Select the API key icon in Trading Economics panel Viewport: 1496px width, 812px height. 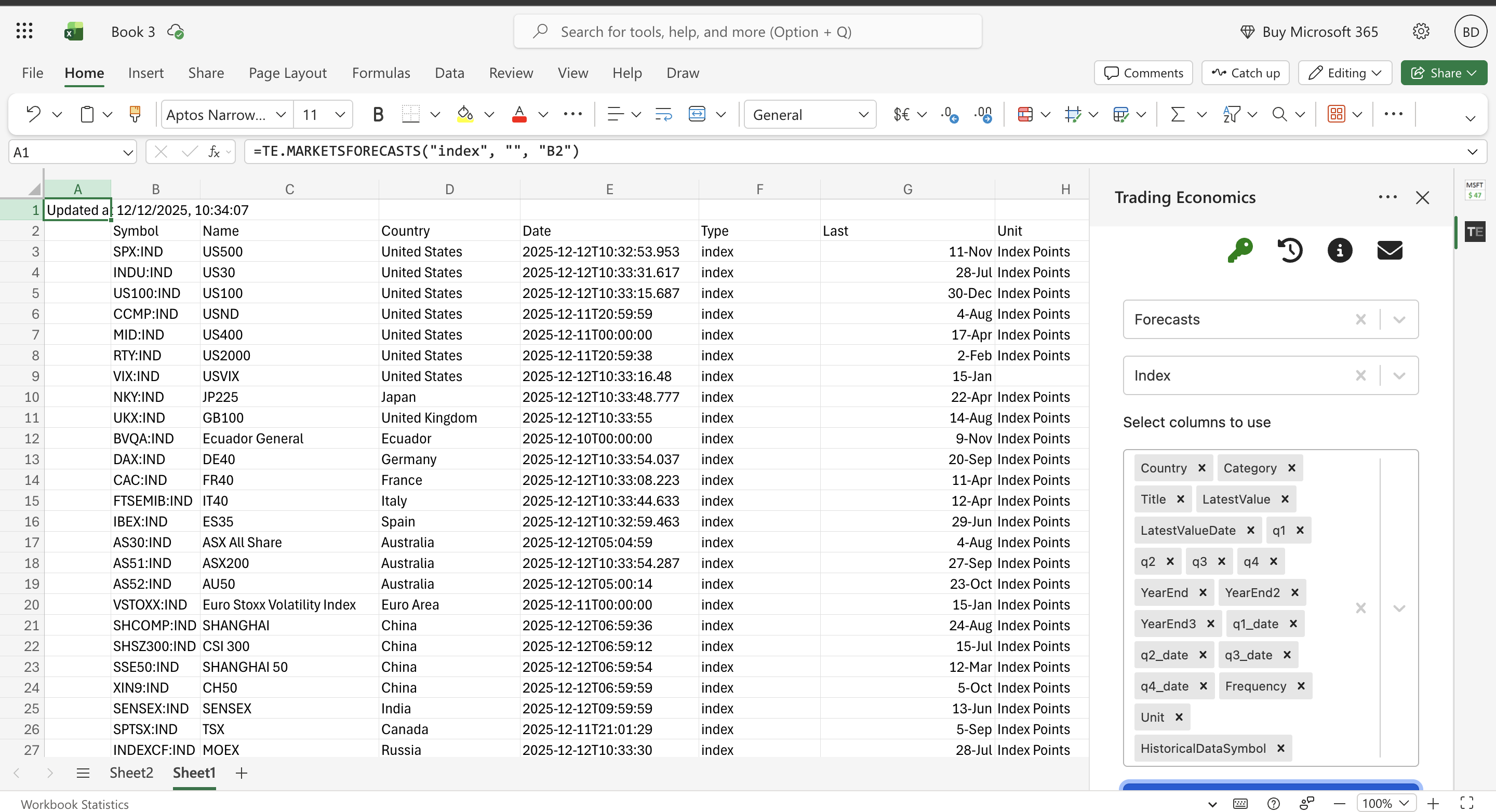pos(1240,250)
